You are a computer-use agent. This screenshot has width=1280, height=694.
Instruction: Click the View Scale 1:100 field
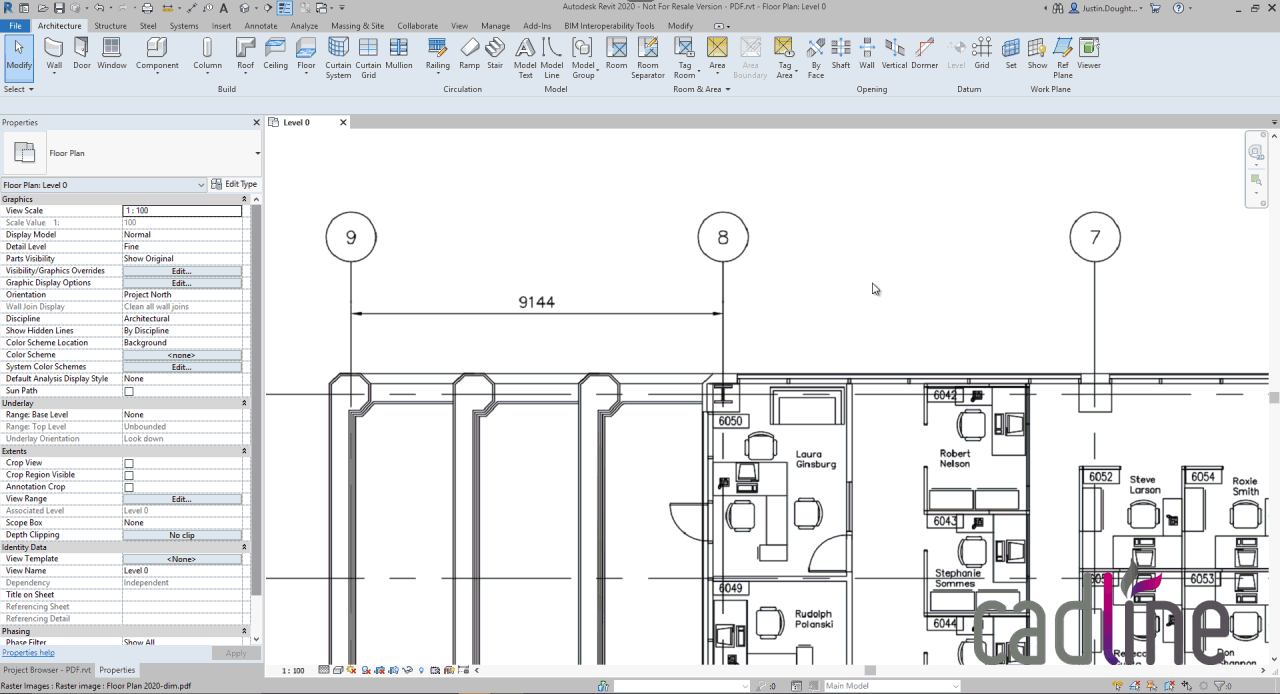click(182, 211)
